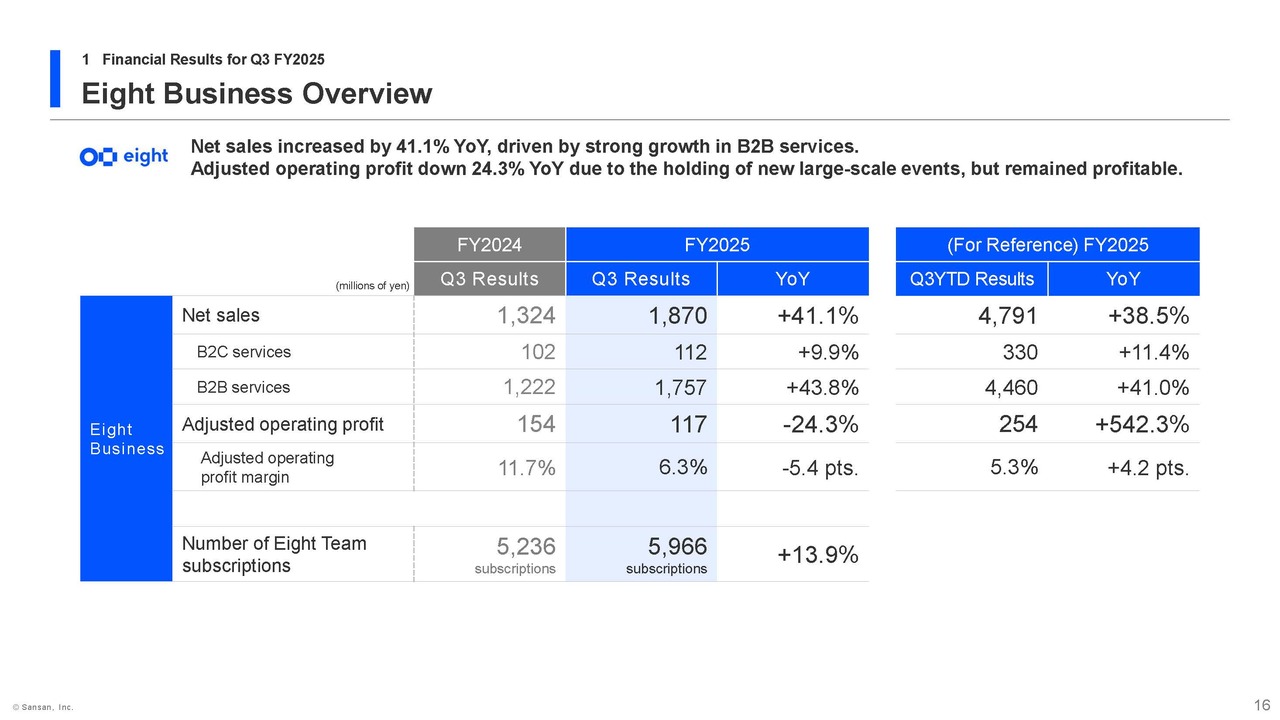The height and width of the screenshot is (720, 1280).
Task: Click the Eight logo icon
Action: pos(123,157)
